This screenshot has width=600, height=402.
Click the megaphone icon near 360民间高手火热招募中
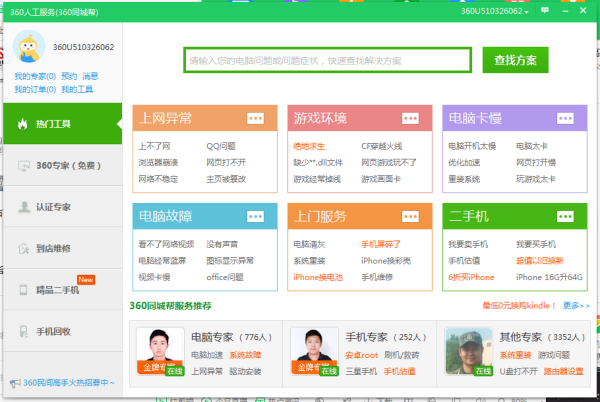tap(15, 383)
